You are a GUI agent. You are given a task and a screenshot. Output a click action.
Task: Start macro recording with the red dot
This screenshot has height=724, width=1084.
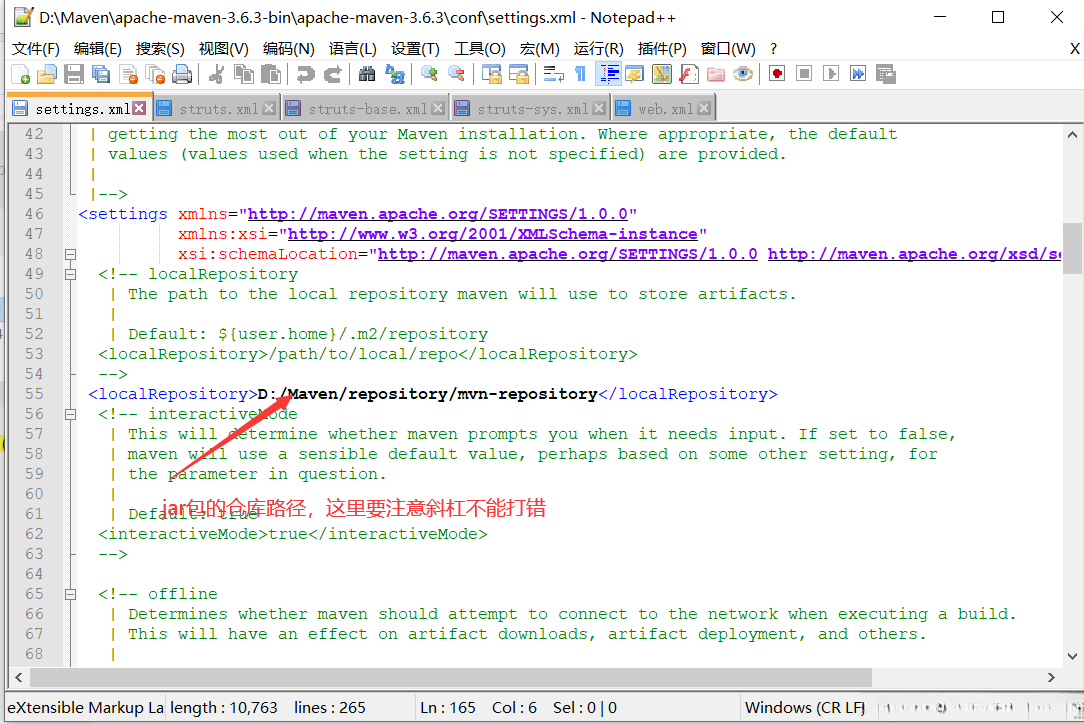coord(777,74)
